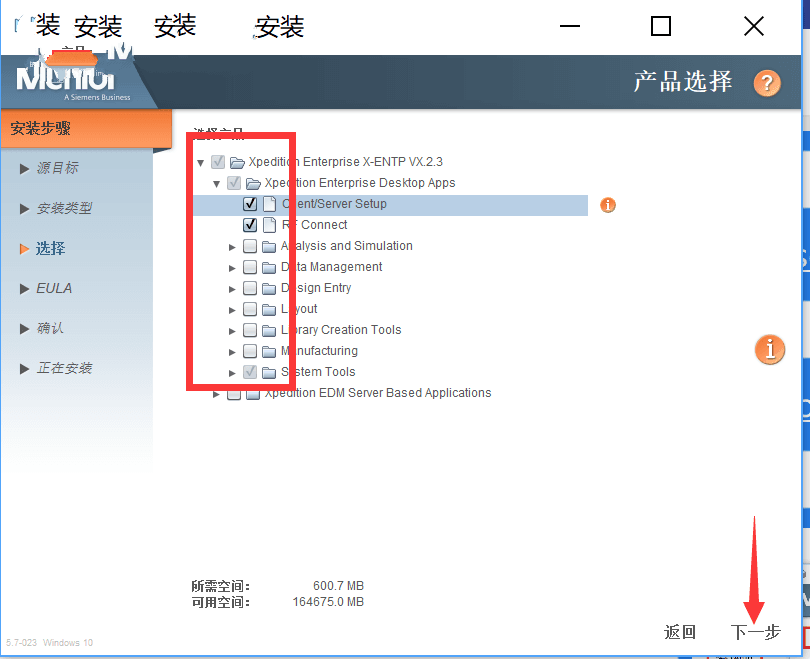810x659 pixels.
Task: Click the folder icon of Manufacturing
Action: tap(269, 352)
